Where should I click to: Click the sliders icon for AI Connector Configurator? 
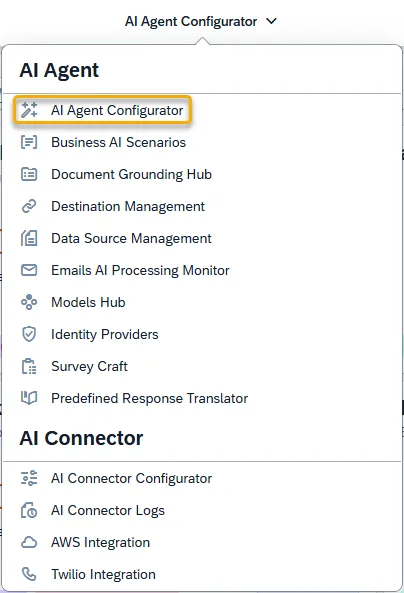pos(29,478)
